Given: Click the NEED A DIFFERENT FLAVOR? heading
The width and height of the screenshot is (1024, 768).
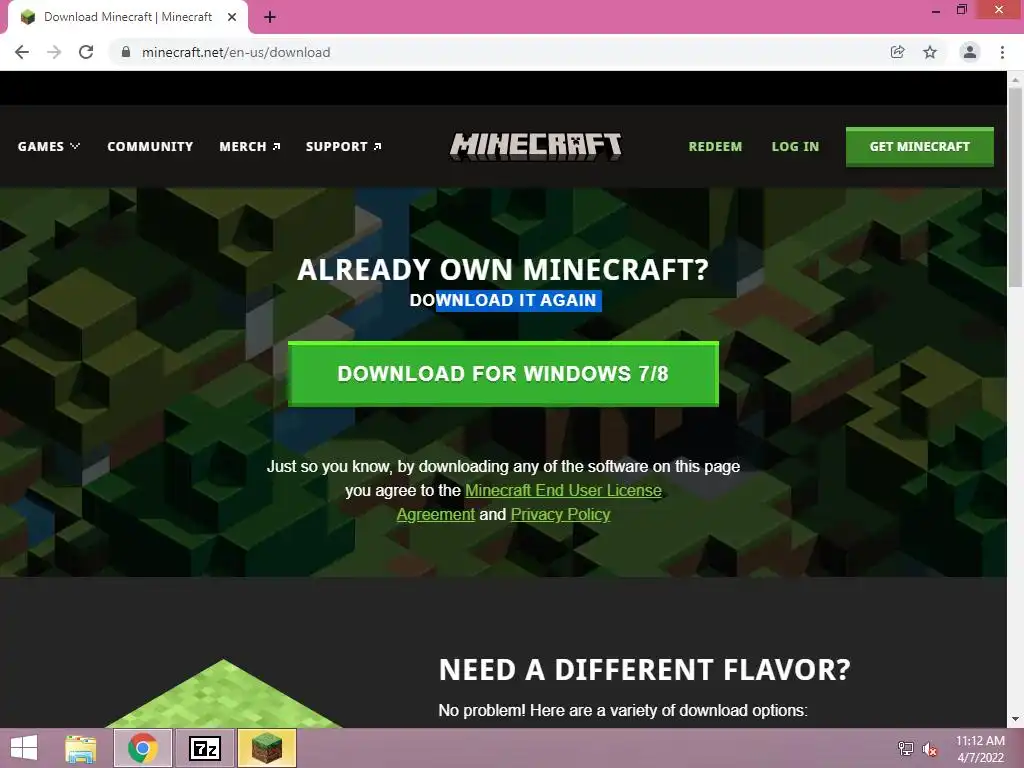Looking at the screenshot, I should click(645, 669).
